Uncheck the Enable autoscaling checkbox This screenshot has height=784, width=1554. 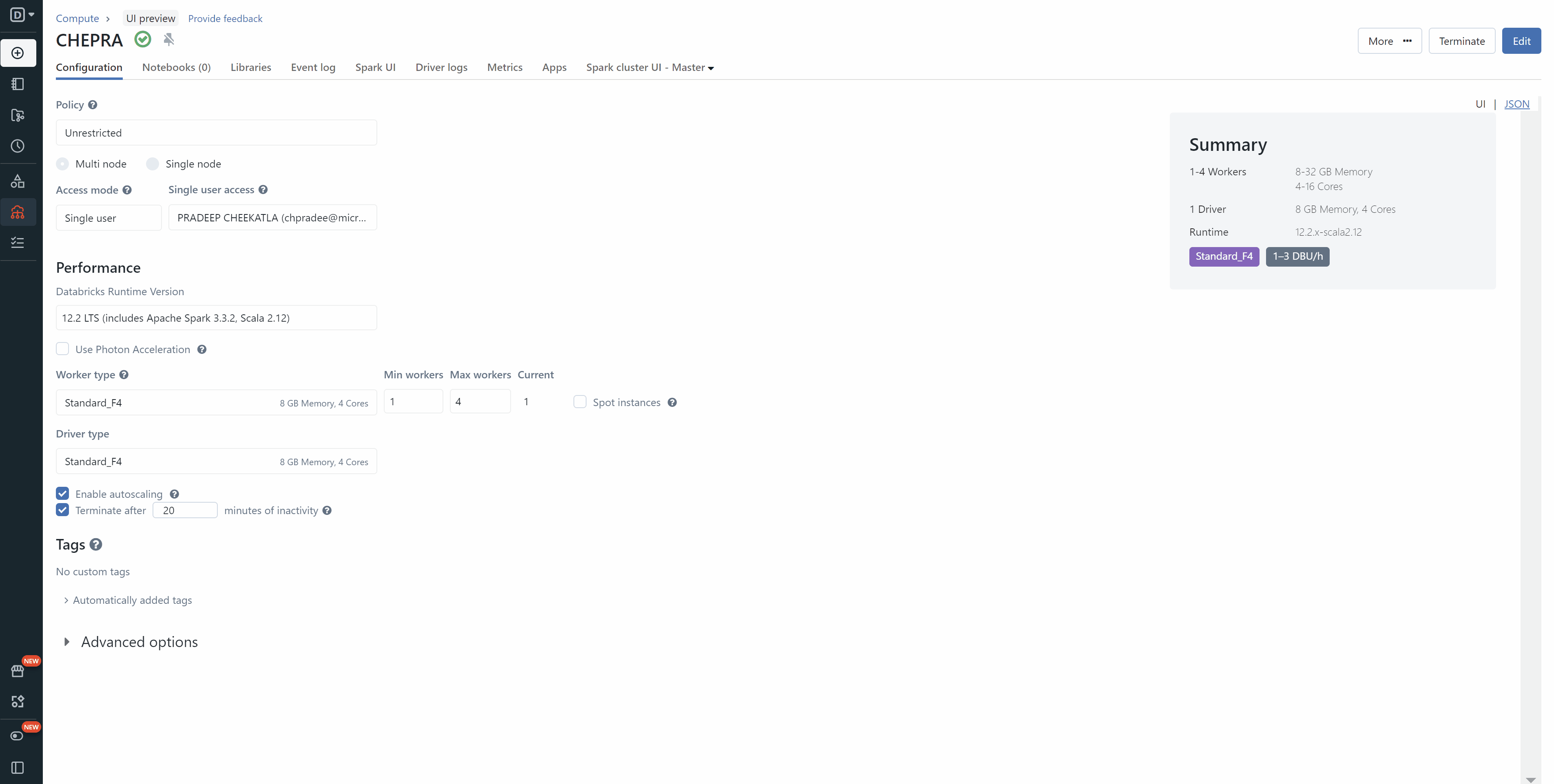click(x=63, y=493)
